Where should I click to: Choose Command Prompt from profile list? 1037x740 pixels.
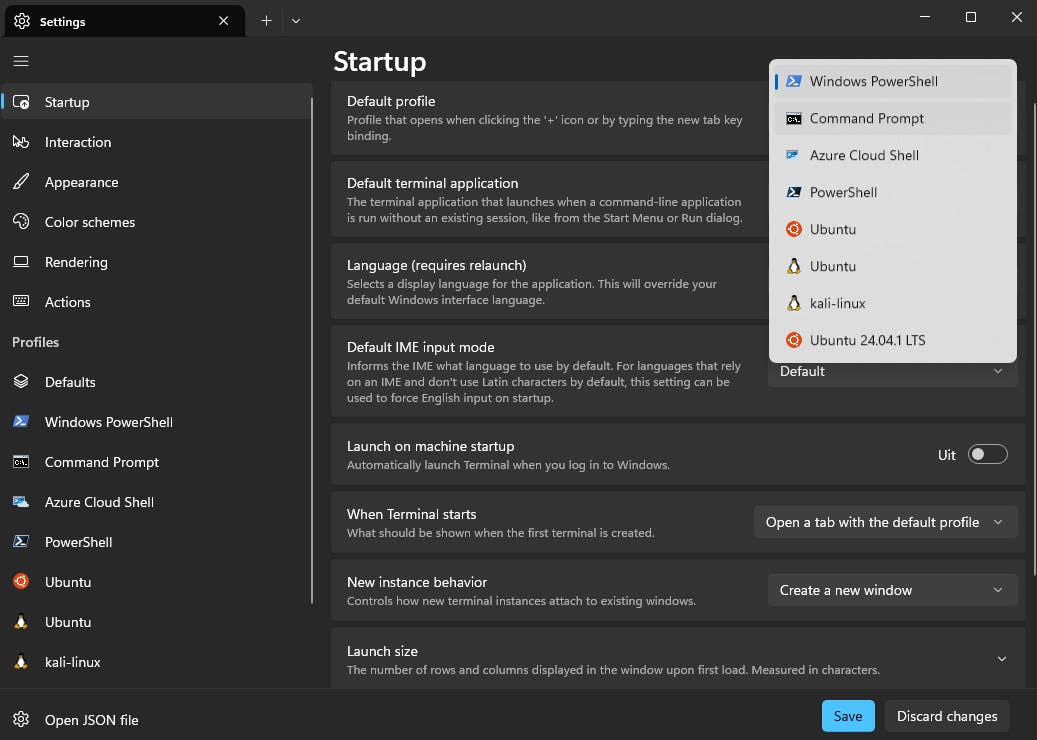pyautogui.click(x=866, y=118)
